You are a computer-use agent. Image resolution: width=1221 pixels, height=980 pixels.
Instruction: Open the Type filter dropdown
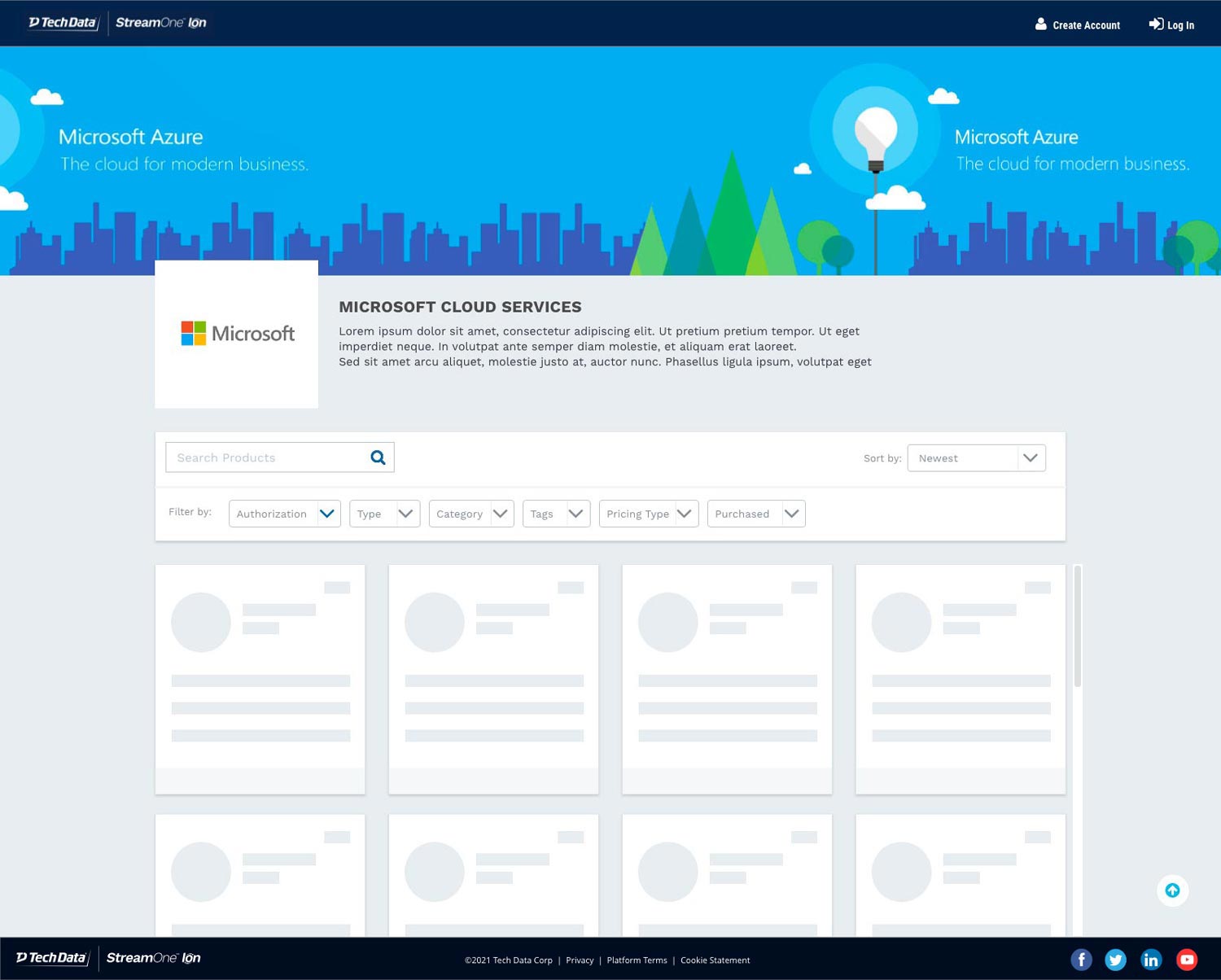click(384, 514)
